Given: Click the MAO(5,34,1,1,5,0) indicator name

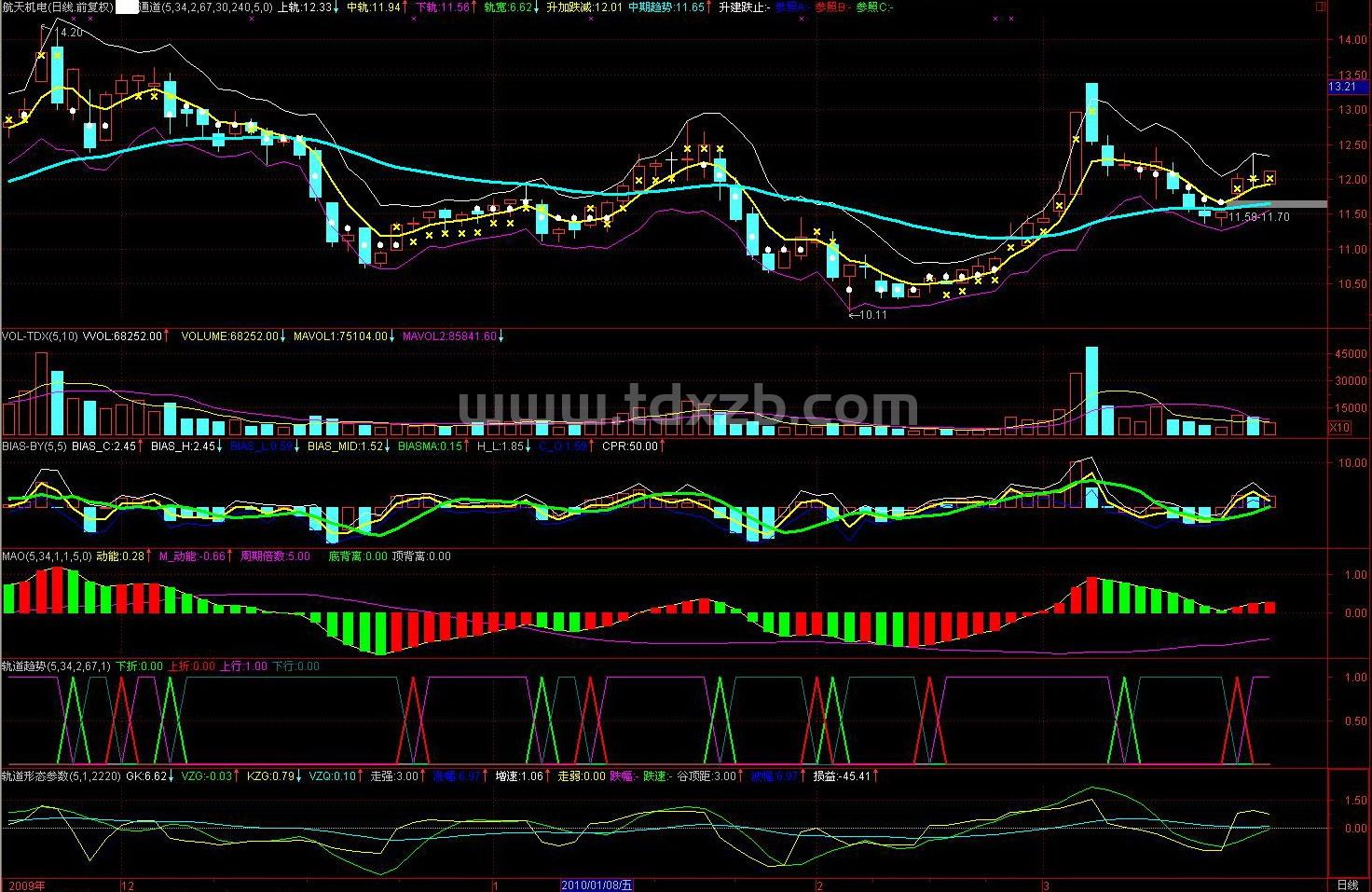Looking at the screenshot, I should click(x=47, y=556).
